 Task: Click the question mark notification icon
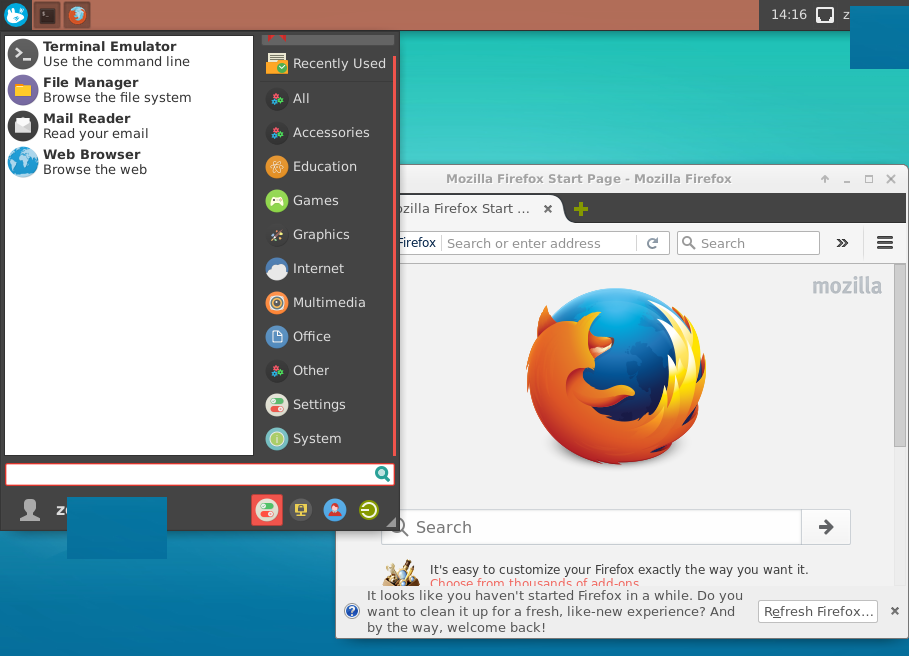pyautogui.click(x=351, y=611)
